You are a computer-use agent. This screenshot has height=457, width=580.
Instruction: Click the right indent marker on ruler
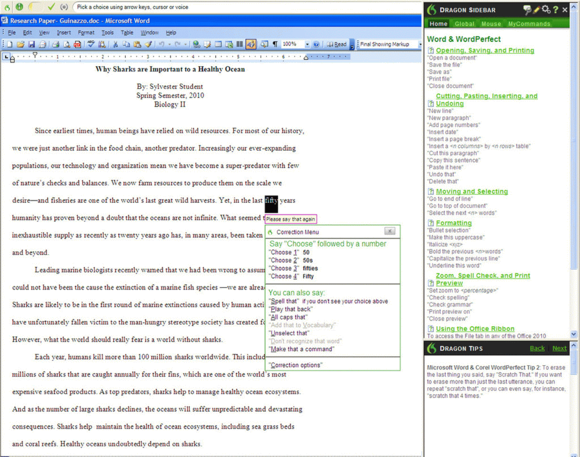tap(306, 57)
